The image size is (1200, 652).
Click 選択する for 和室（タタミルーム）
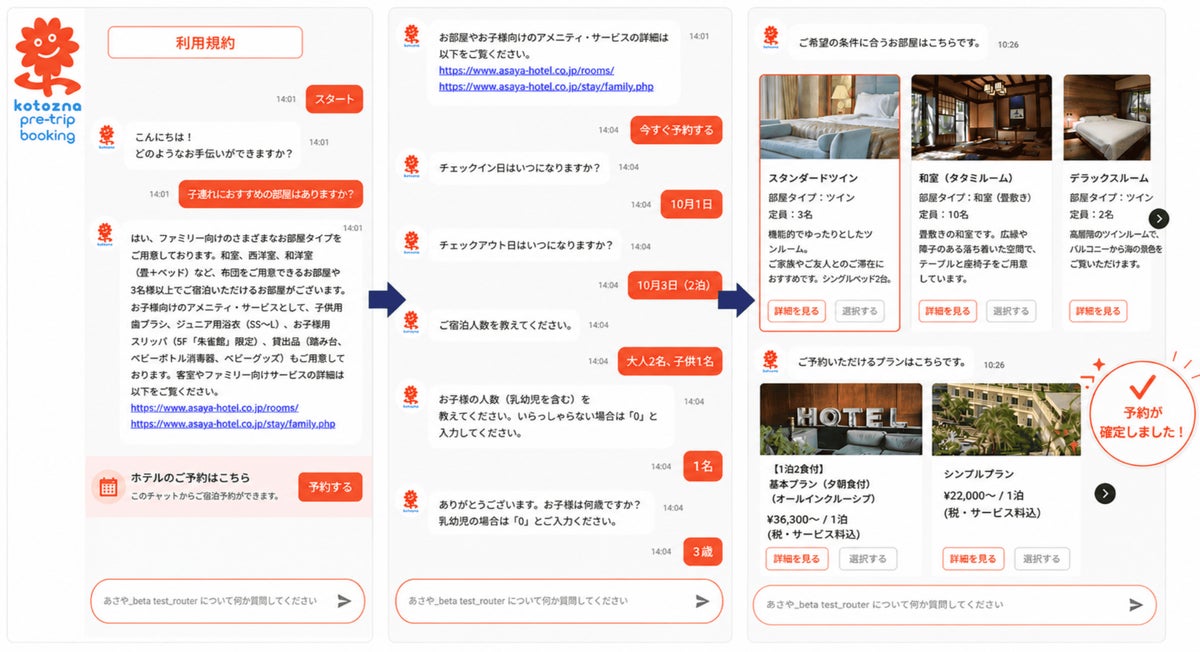coord(1011,311)
